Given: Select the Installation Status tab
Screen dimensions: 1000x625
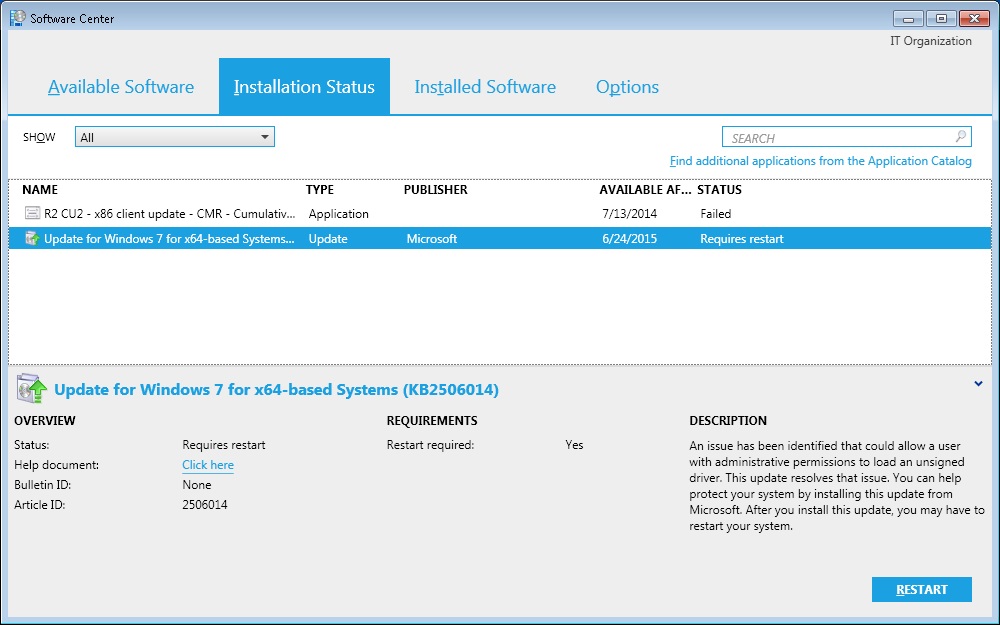Looking at the screenshot, I should [x=304, y=87].
